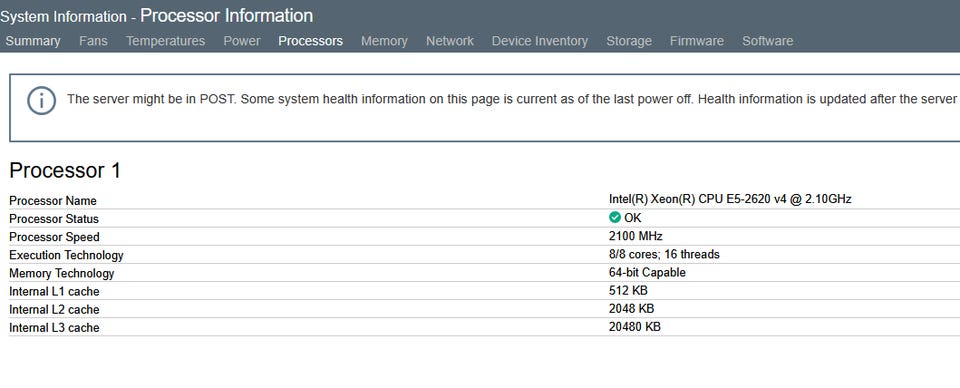The image size is (960, 388).
Task: Click the green OK status icon
Action: [x=615, y=217]
